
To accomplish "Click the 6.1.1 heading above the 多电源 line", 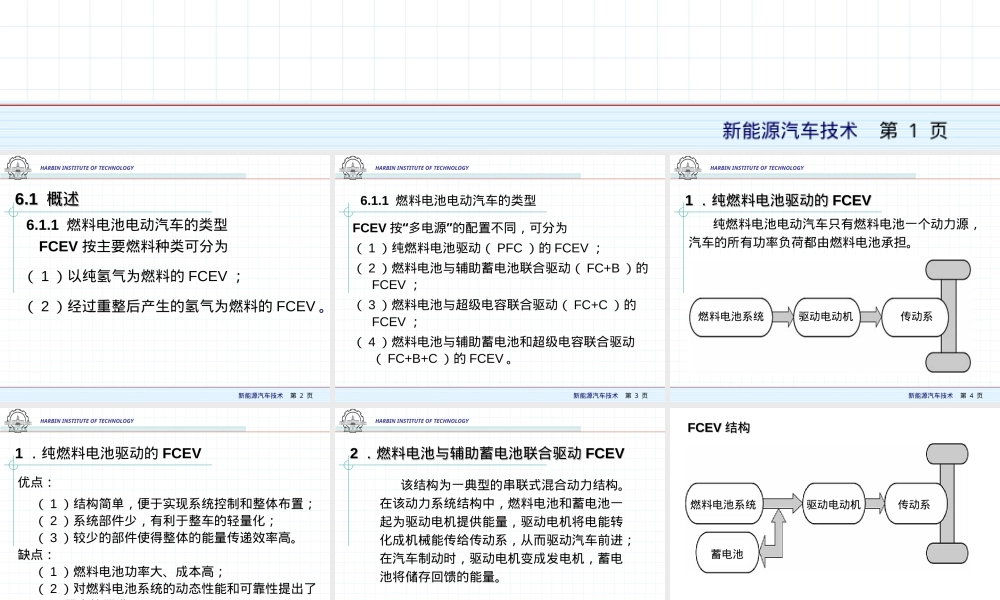I will tap(448, 201).
